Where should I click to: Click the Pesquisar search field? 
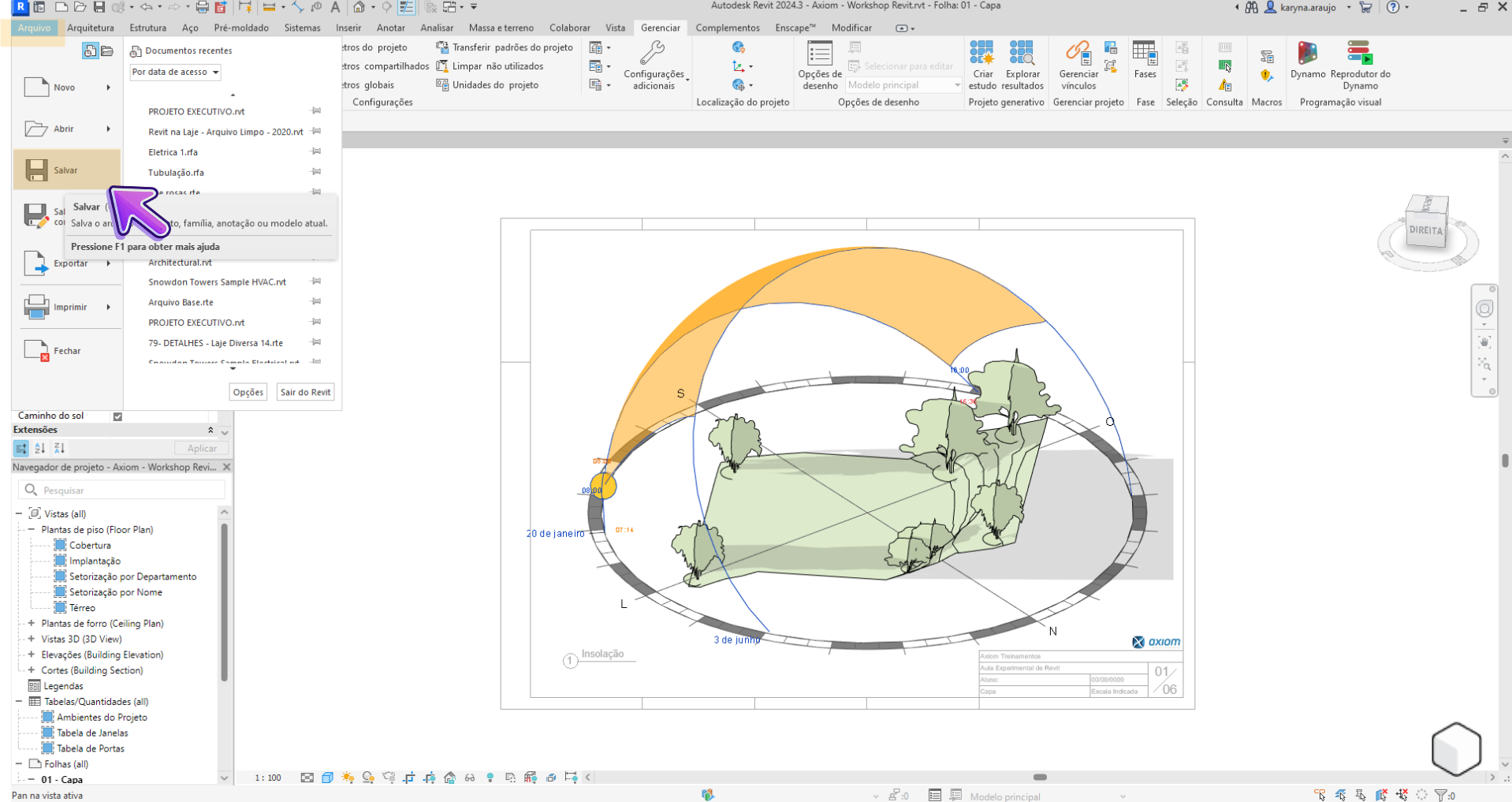point(121,490)
